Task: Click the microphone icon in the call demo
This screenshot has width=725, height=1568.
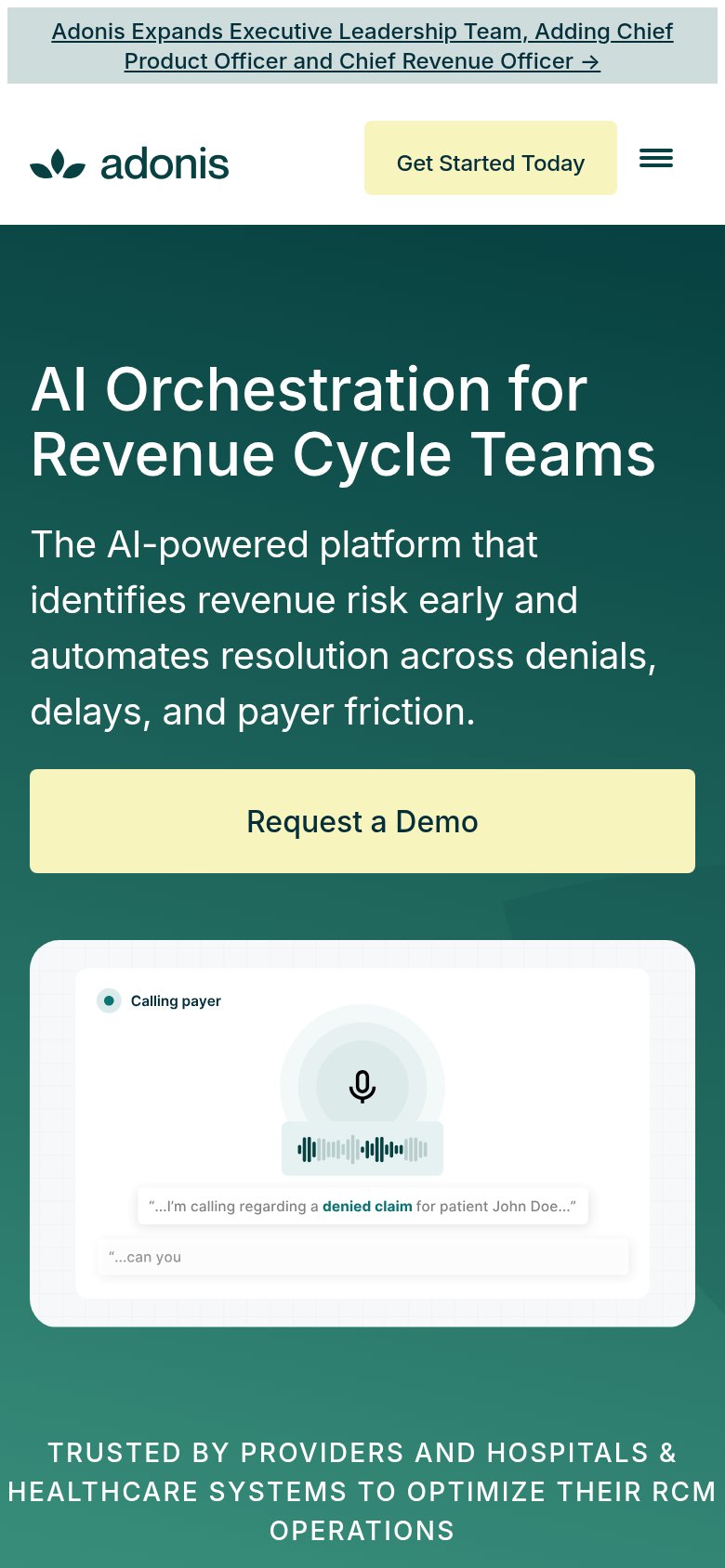Action: [x=362, y=1086]
